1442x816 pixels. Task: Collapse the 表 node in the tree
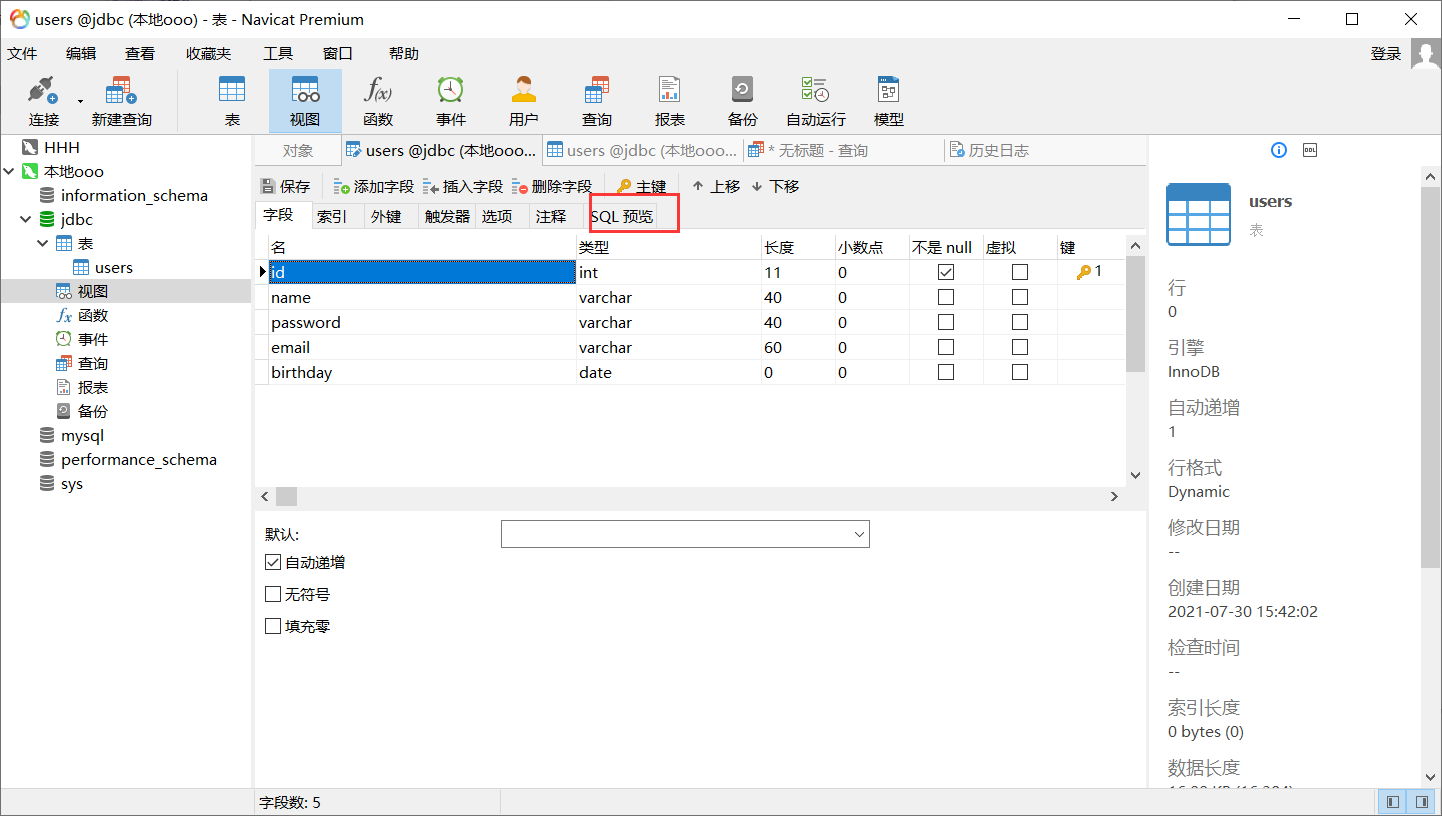[x=43, y=243]
